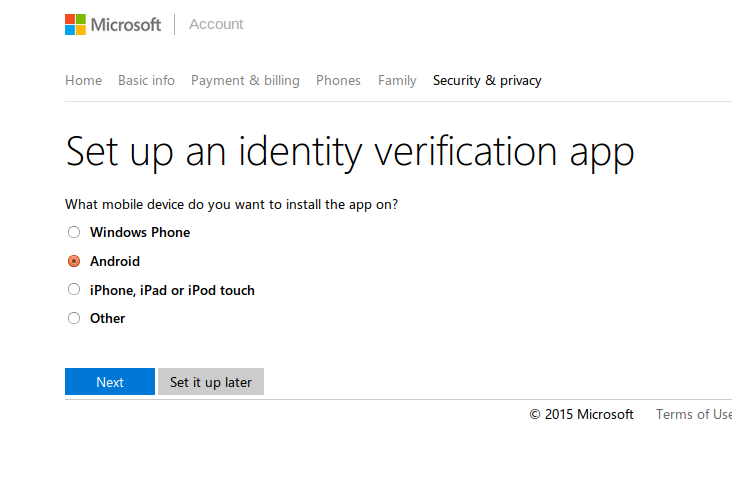Click the '© 2015 Microsoft' footer text
This screenshot has height=492, width=732.
click(581, 414)
